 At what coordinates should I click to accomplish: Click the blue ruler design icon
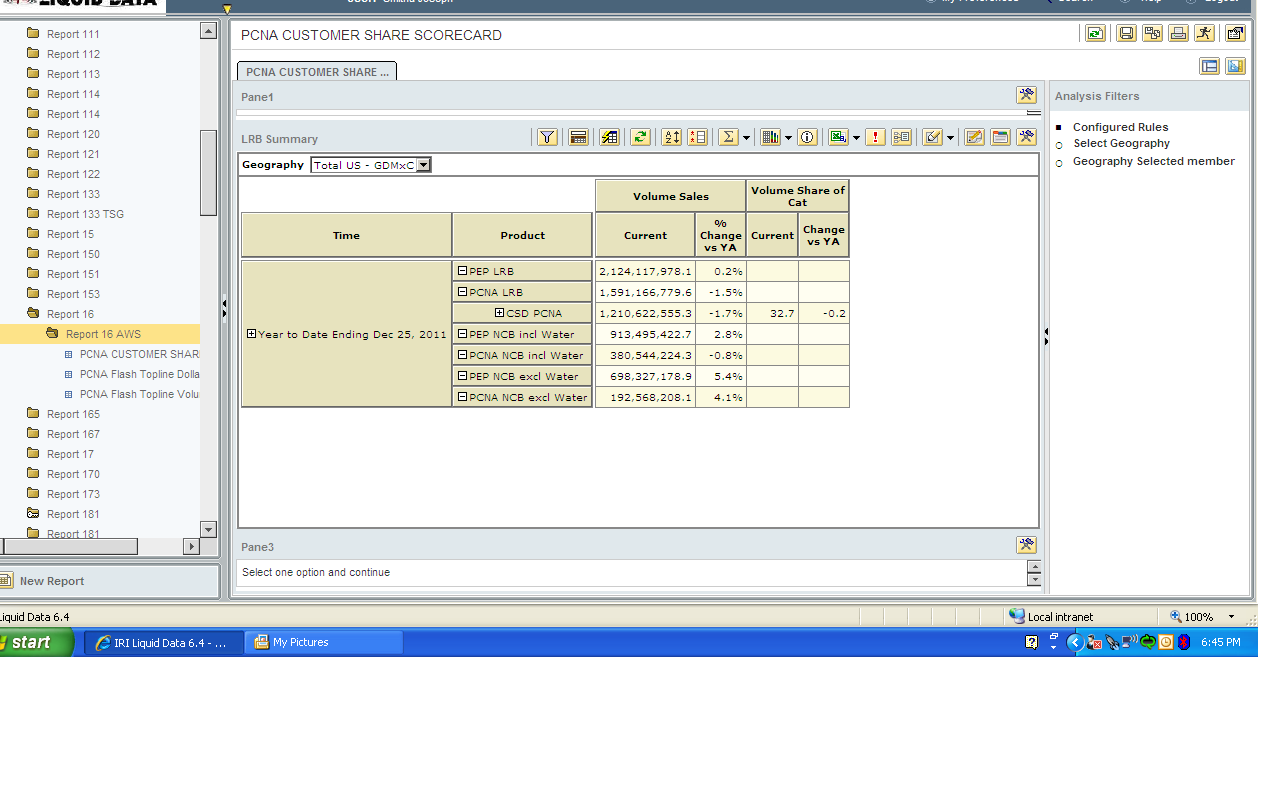click(x=1235, y=66)
